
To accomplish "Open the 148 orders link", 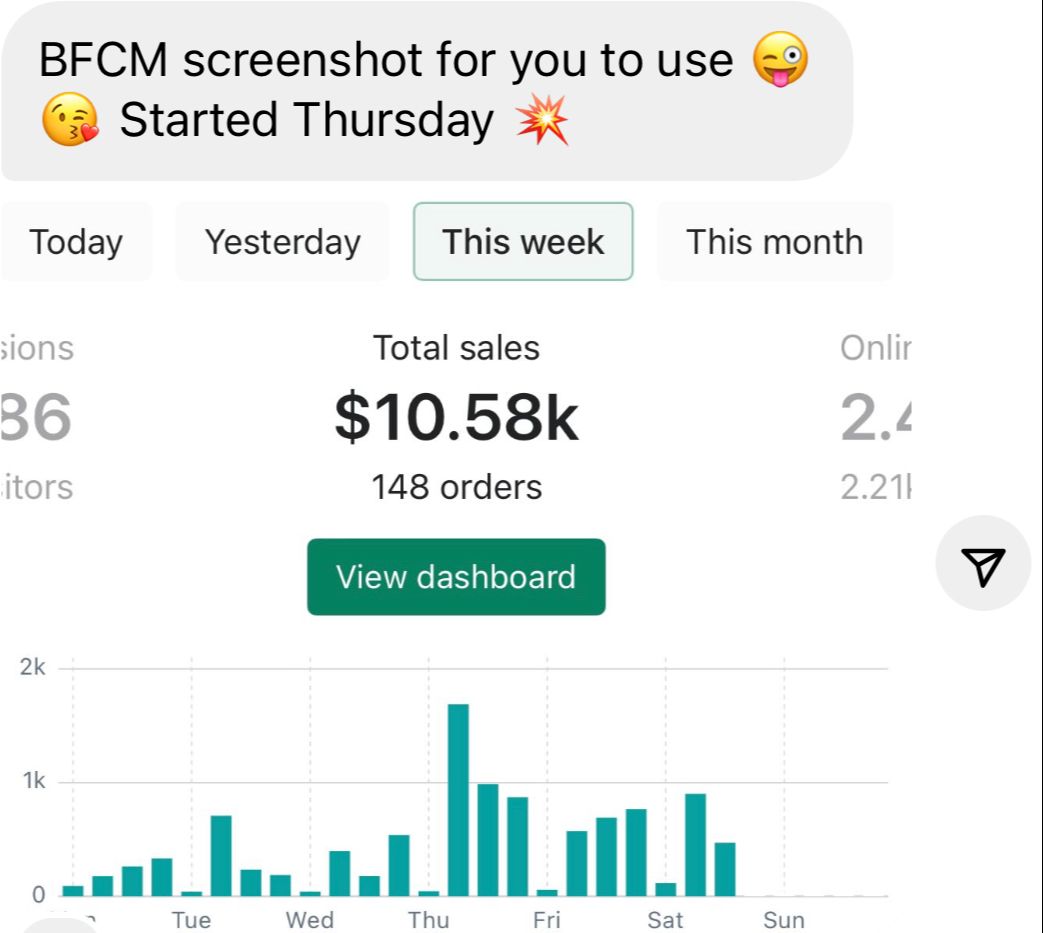I will 456,487.
